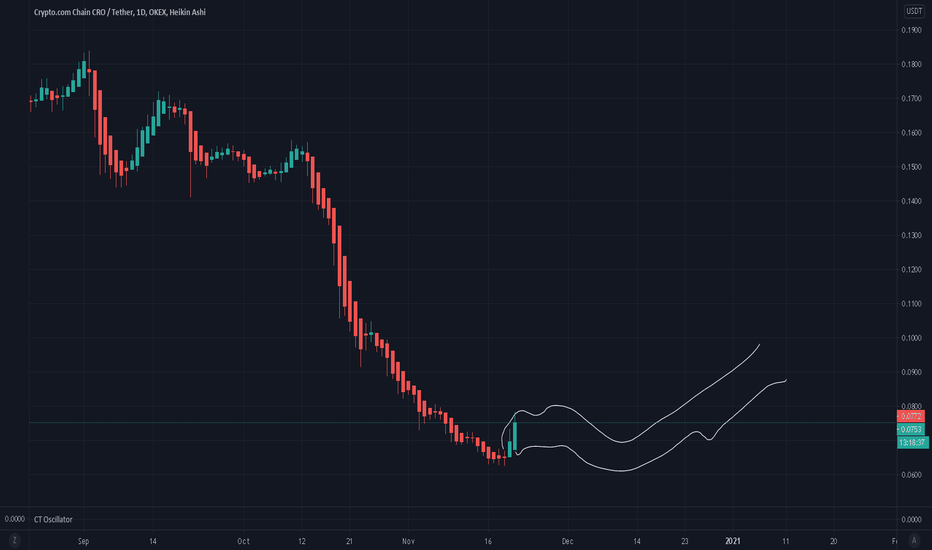Click the 0.0900 price axis label

coord(911,372)
